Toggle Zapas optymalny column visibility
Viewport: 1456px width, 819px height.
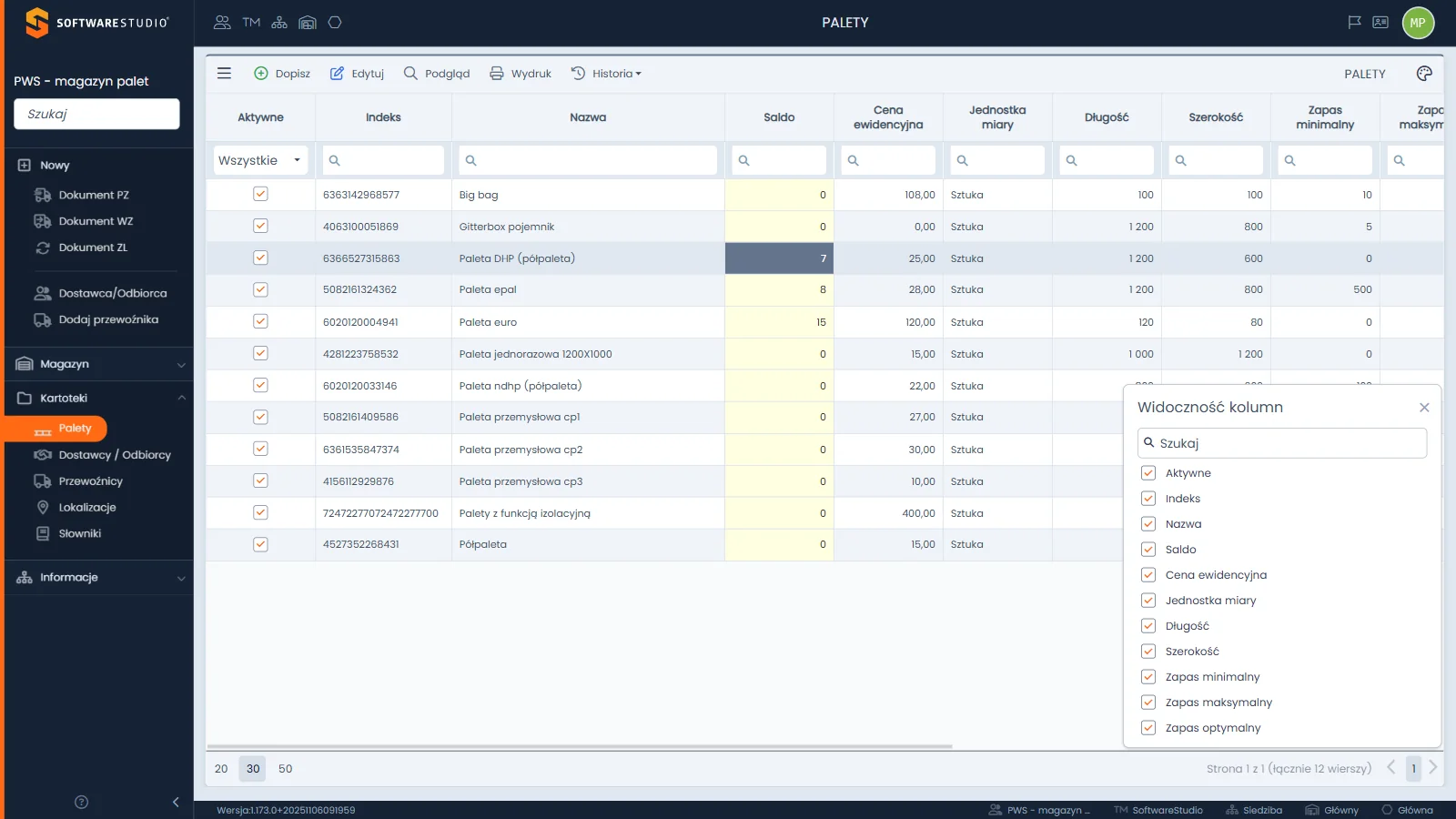(x=1148, y=728)
